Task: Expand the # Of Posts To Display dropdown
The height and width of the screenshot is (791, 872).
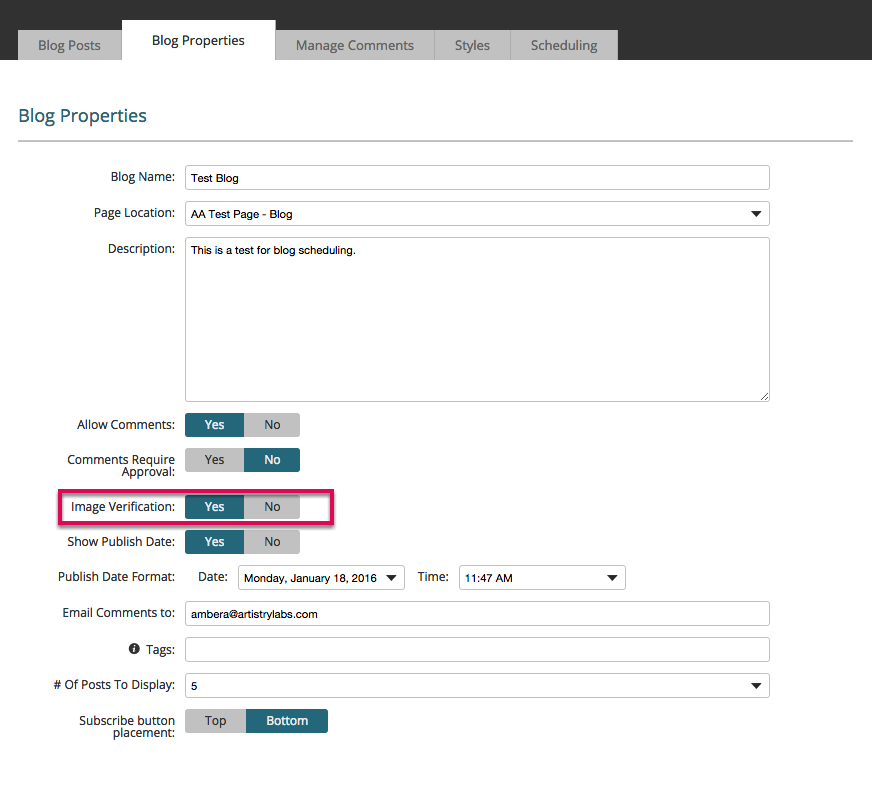Action: [x=477, y=685]
